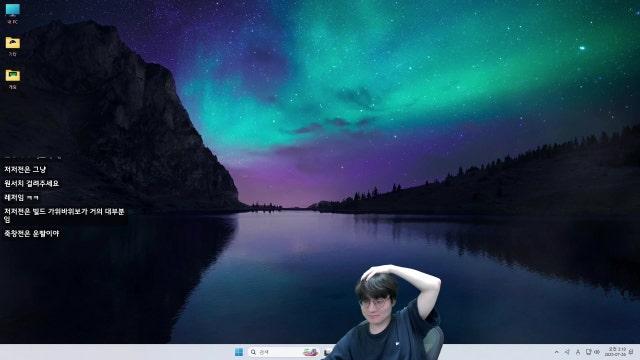Open the notification bell at taskbar end
Screen dimensions: 640x360
631,352
